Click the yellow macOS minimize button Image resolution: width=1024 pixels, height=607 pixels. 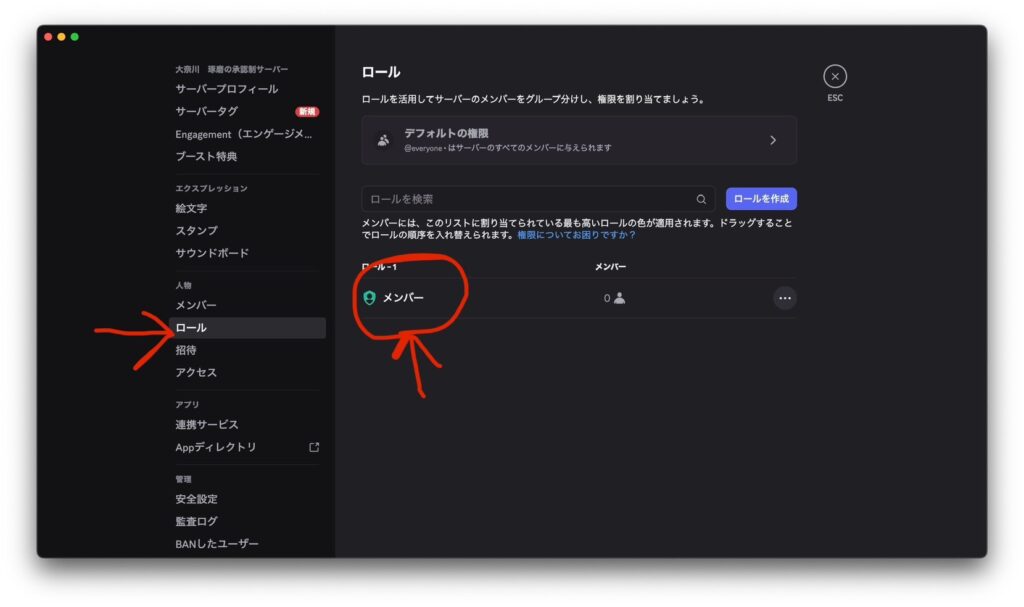[x=61, y=37]
